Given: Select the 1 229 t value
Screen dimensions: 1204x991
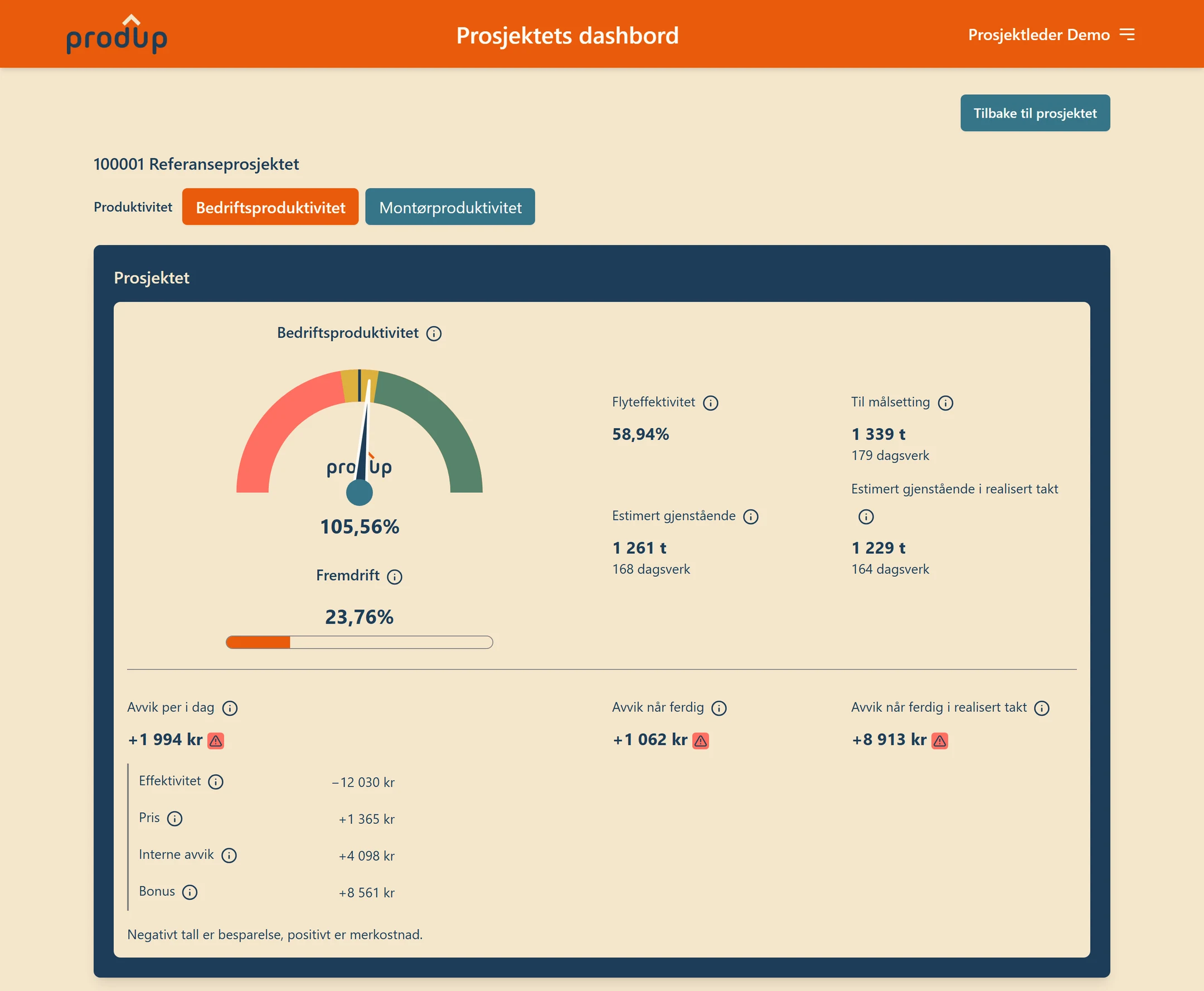Looking at the screenshot, I should coord(878,547).
